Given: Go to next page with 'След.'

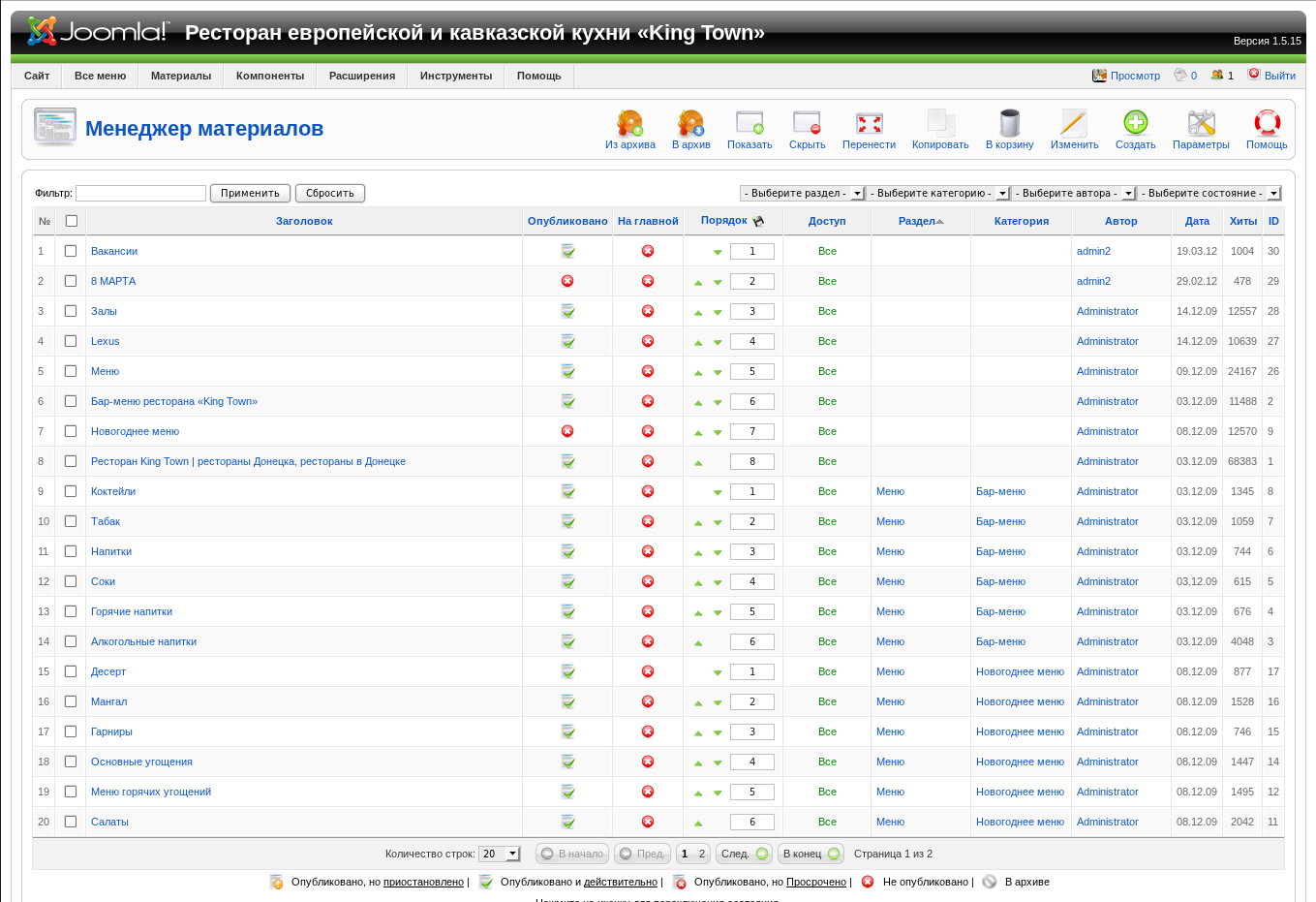Looking at the screenshot, I should (746, 854).
